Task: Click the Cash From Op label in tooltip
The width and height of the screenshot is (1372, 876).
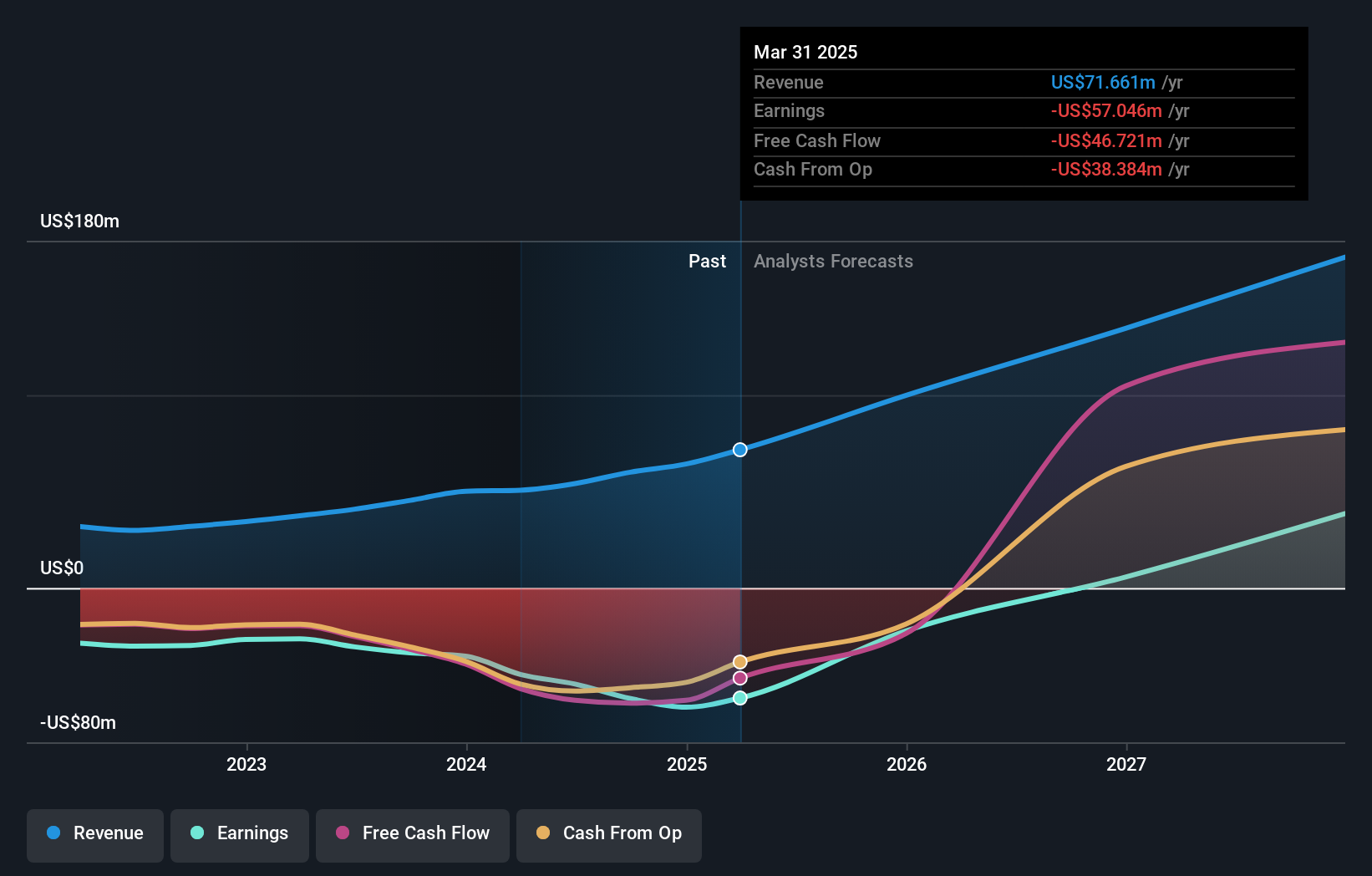Action: (x=813, y=169)
